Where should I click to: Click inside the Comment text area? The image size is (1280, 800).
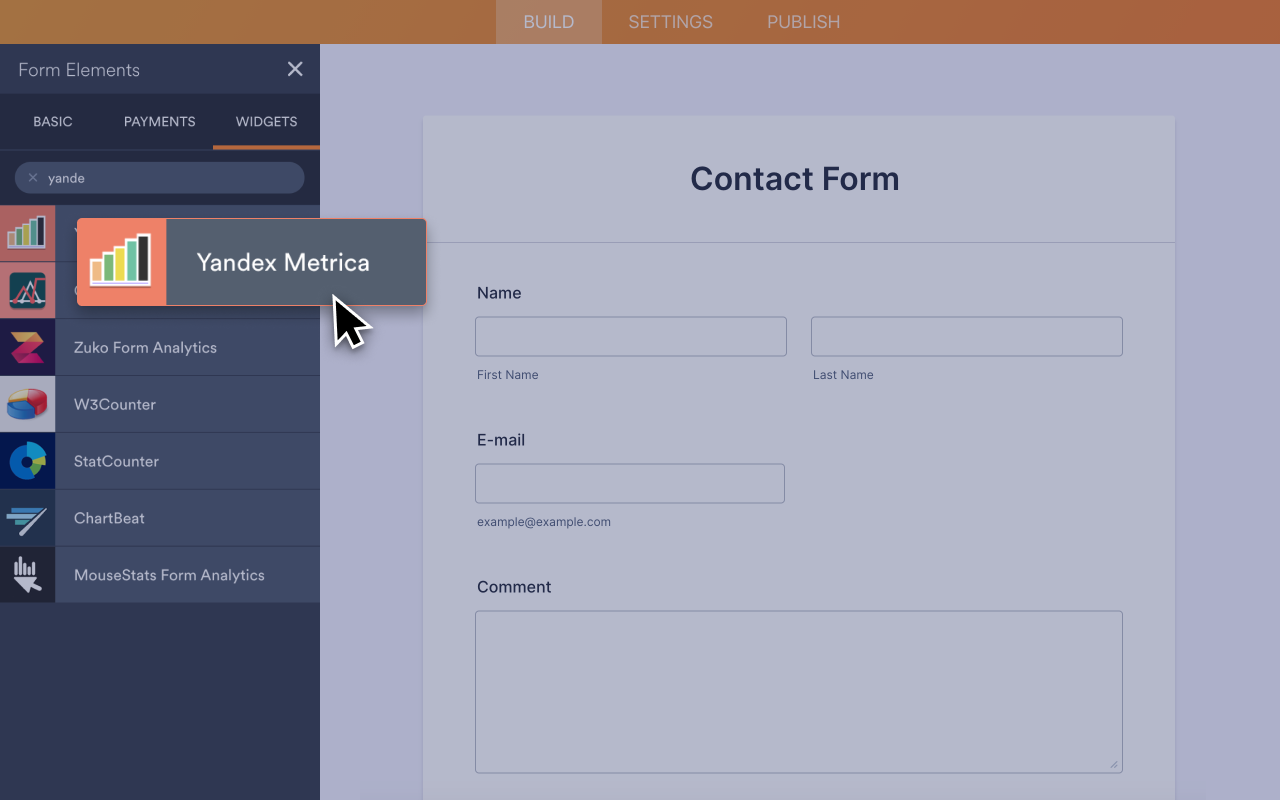(798, 690)
